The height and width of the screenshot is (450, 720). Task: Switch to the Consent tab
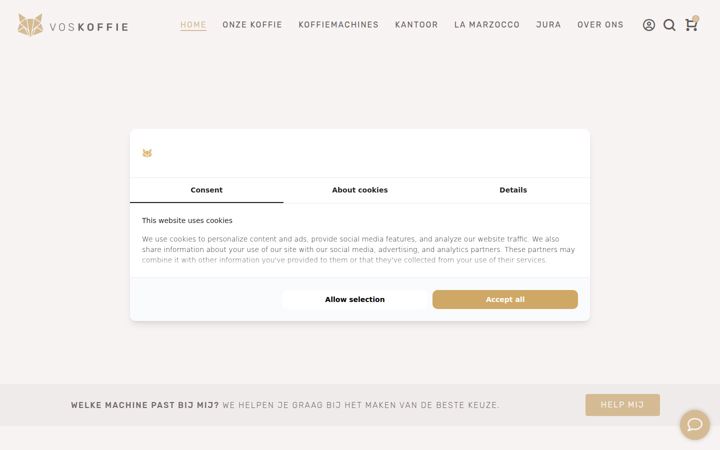[206, 190]
